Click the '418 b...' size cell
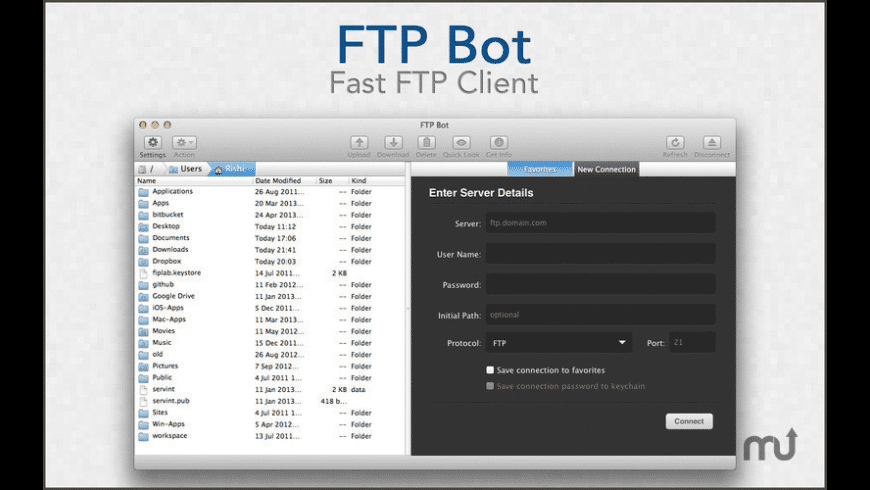The image size is (870, 490). [x=333, y=401]
